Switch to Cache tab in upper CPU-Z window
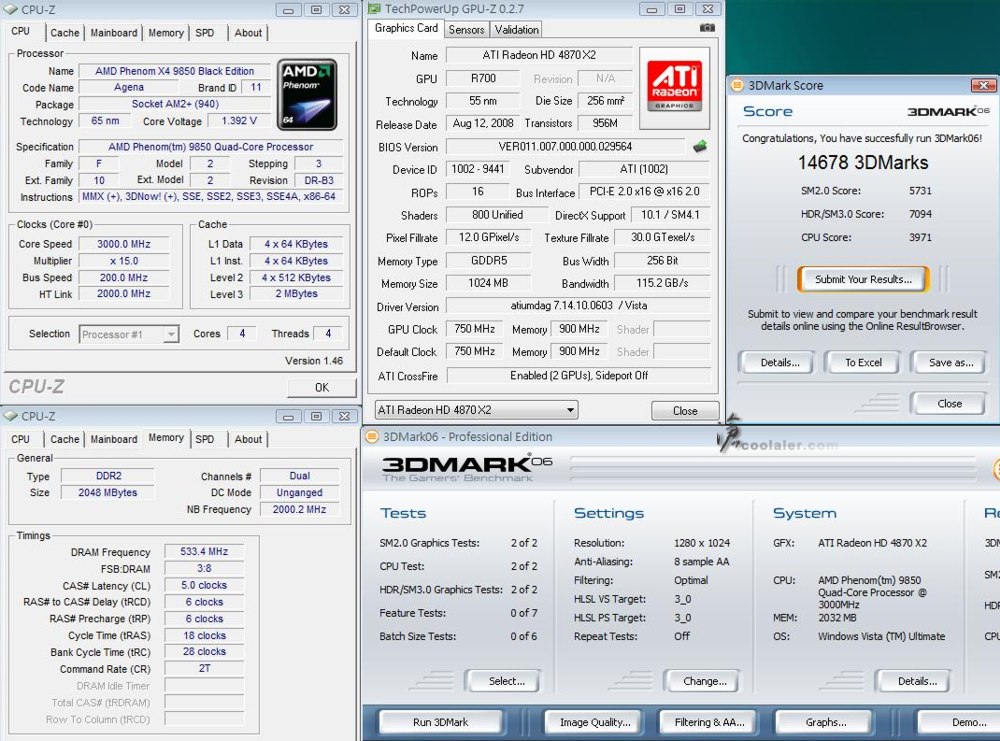The image size is (1000, 741). click(x=64, y=33)
